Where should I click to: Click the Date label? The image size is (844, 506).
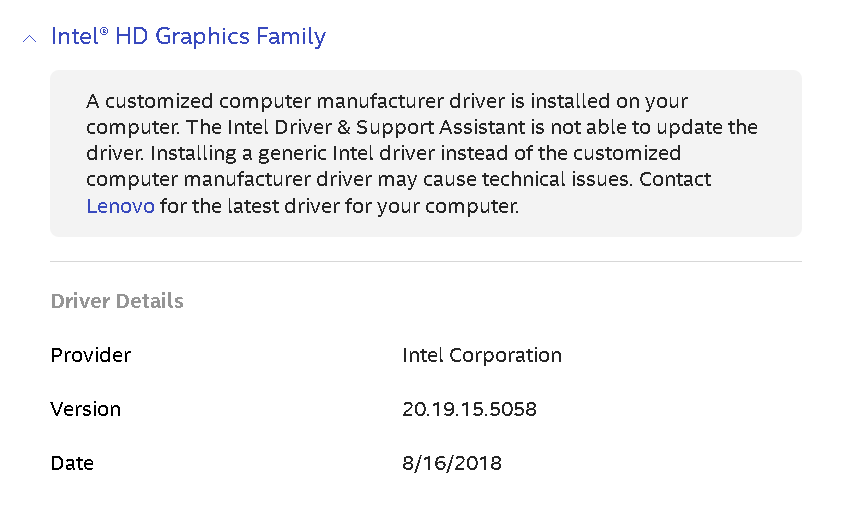72,463
